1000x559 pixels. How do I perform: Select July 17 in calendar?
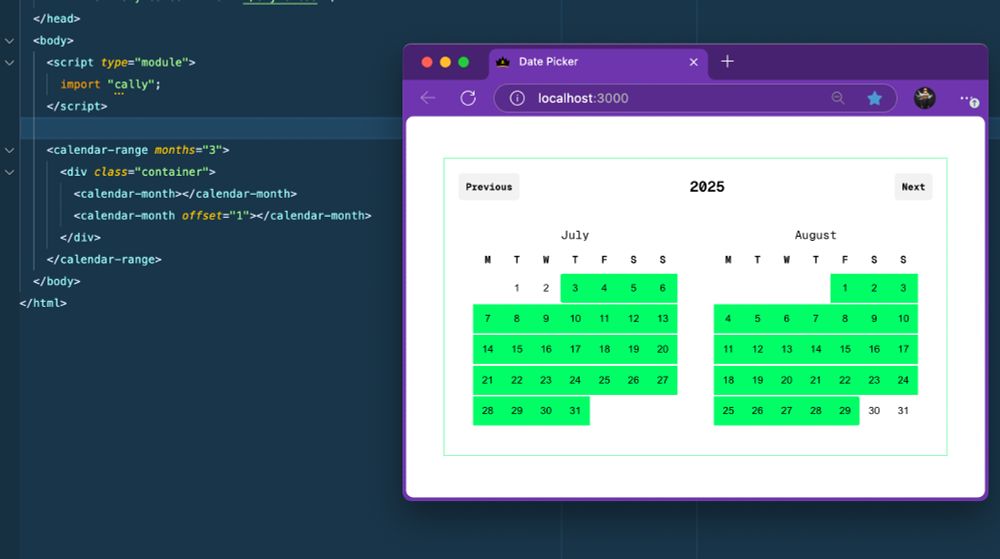point(575,349)
